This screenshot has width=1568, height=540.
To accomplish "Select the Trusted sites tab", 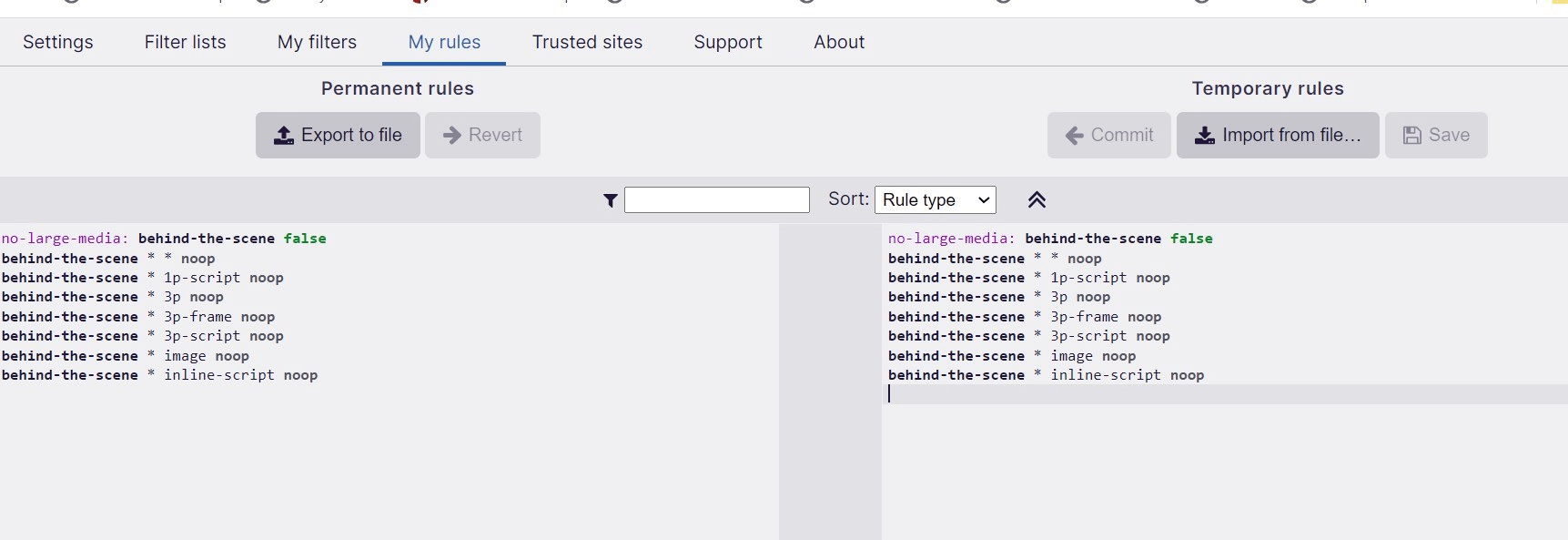I will [587, 42].
